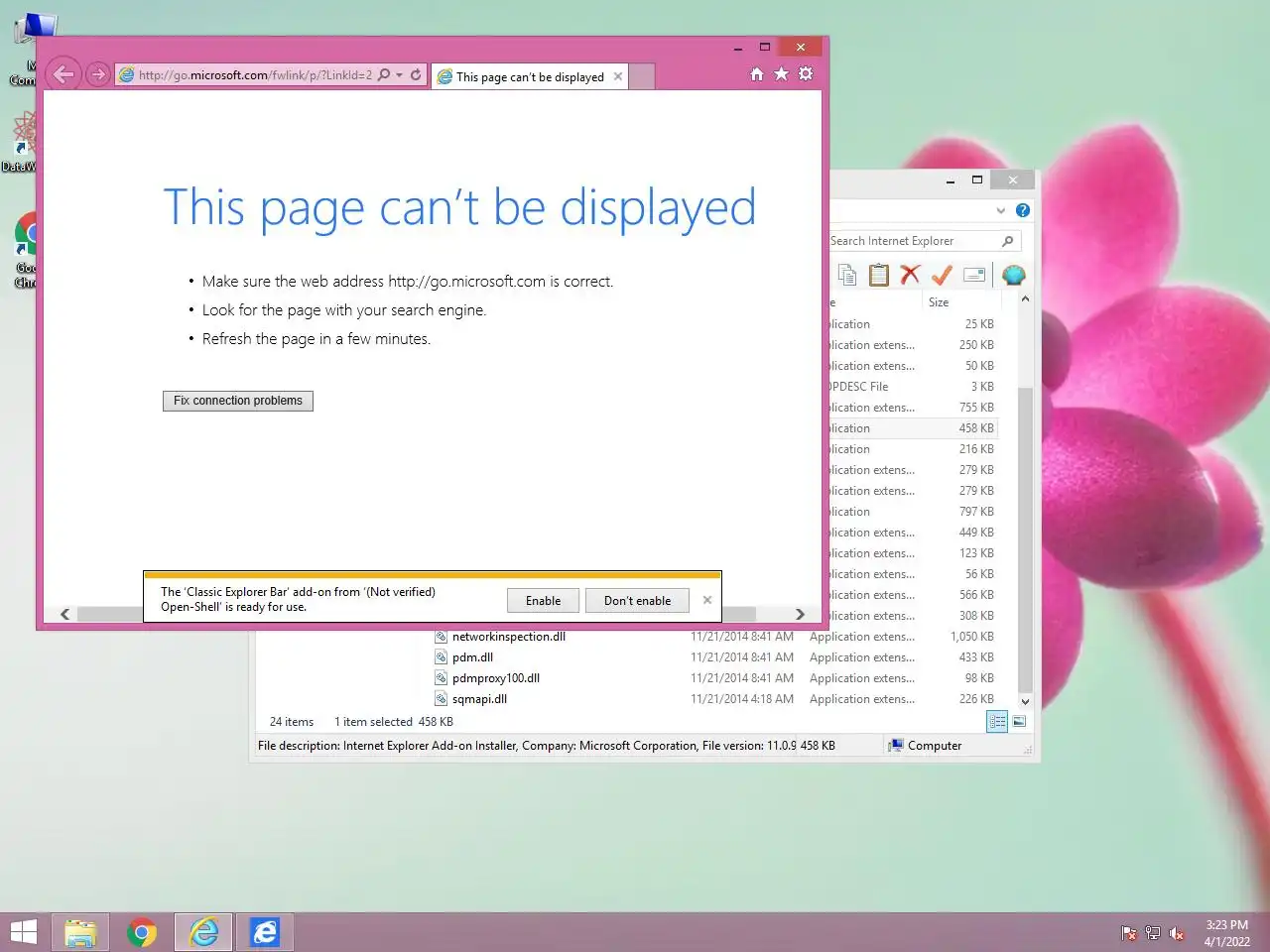Click Computer in the Explorer status bar

click(x=934, y=746)
